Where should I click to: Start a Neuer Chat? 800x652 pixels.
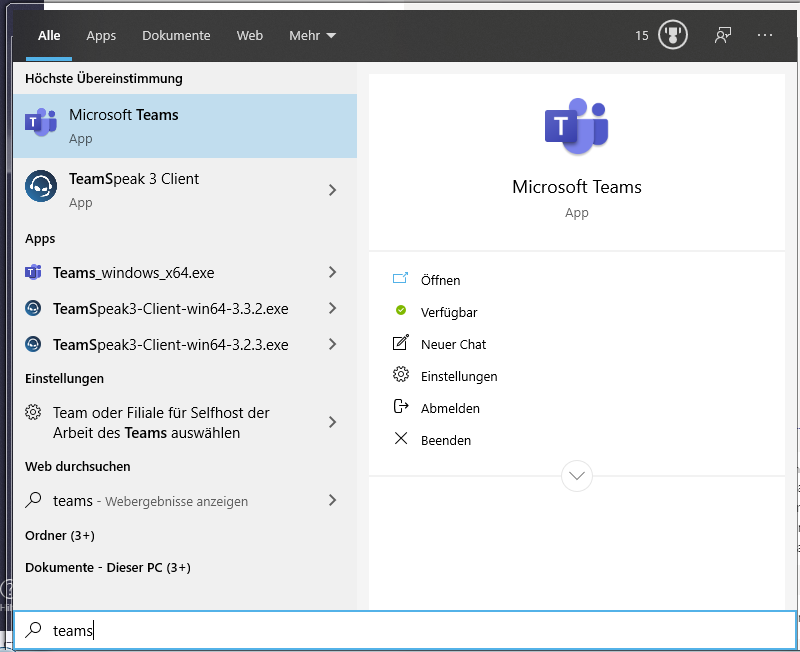(x=453, y=344)
